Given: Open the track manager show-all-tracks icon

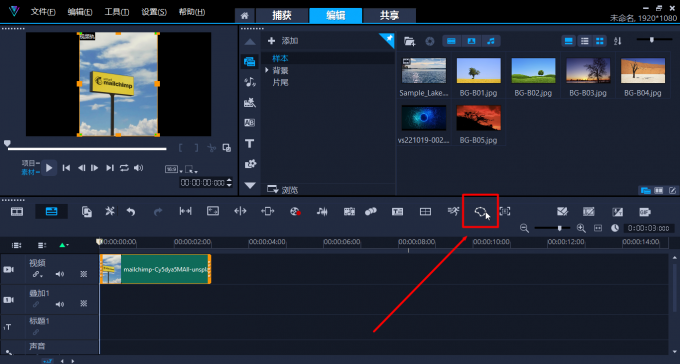Looking at the screenshot, I should (16, 245).
